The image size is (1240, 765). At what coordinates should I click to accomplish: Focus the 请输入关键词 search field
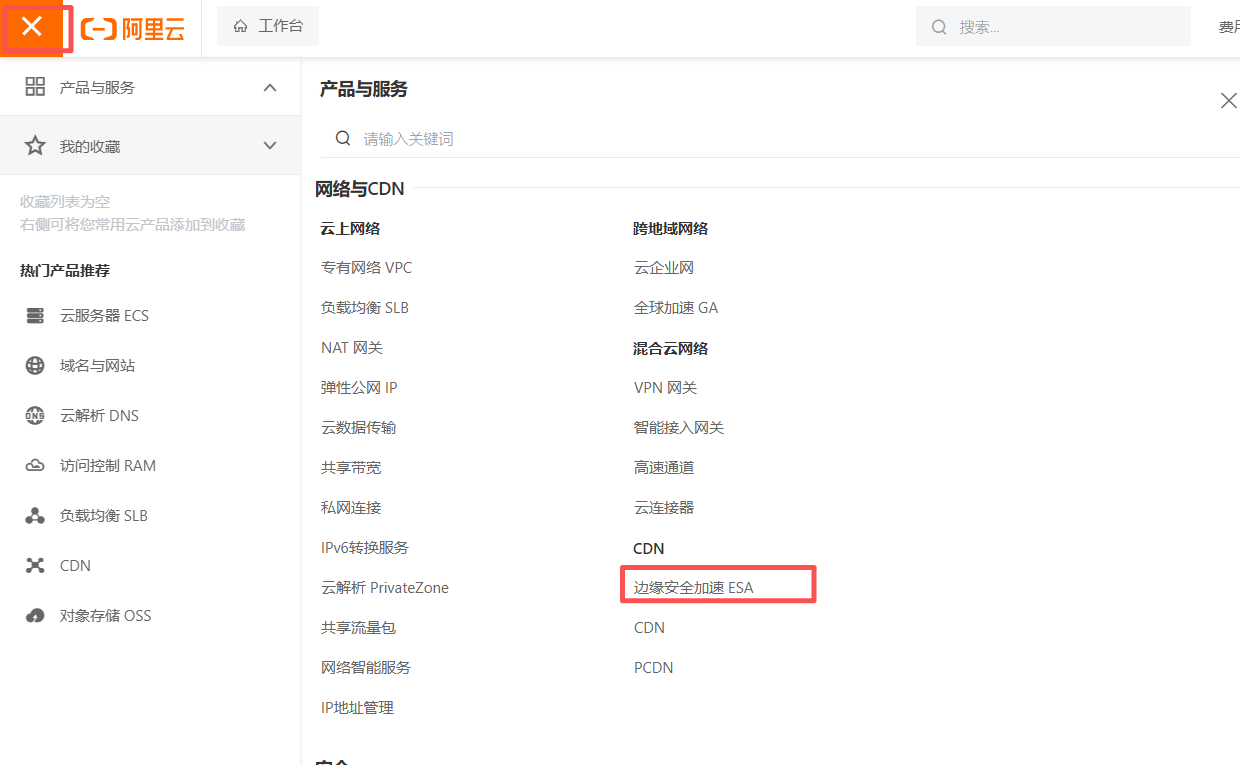[780, 138]
